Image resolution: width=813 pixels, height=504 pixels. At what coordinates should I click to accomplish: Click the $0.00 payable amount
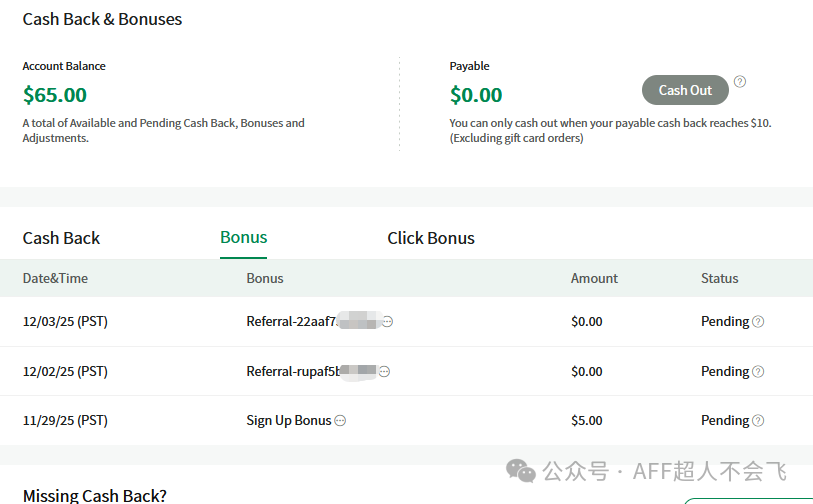[x=476, y=95]
